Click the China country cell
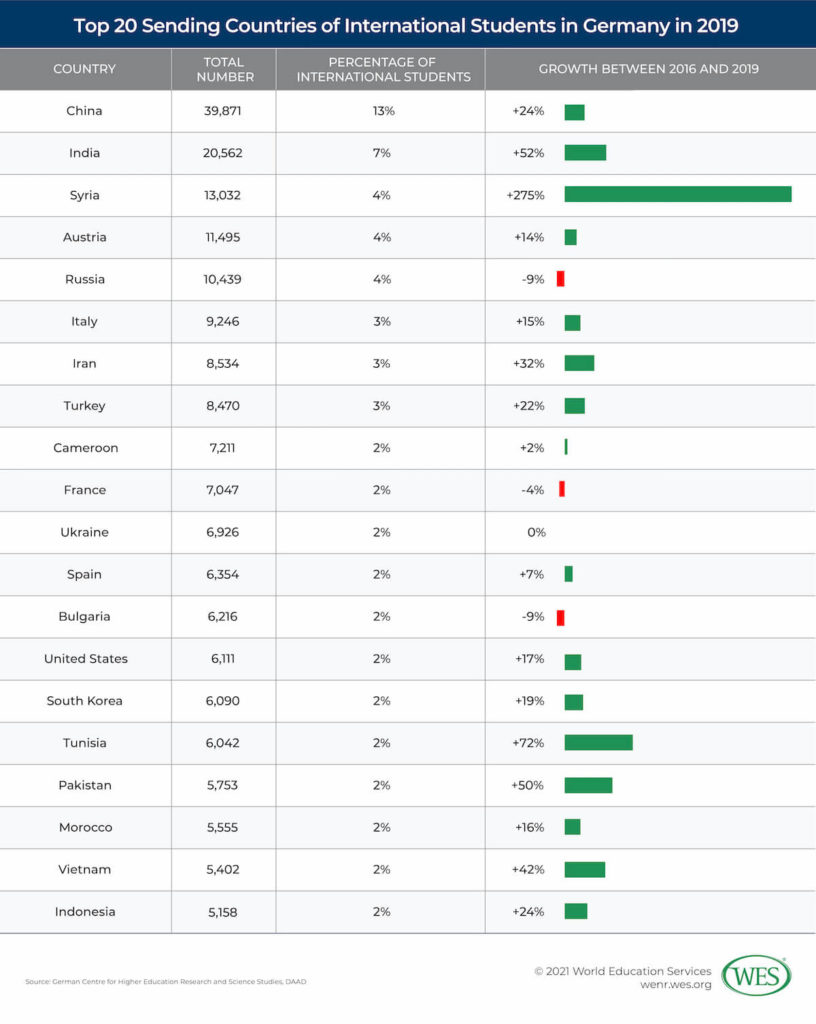This screenshot has height=1024, width=816. [85, 111]
